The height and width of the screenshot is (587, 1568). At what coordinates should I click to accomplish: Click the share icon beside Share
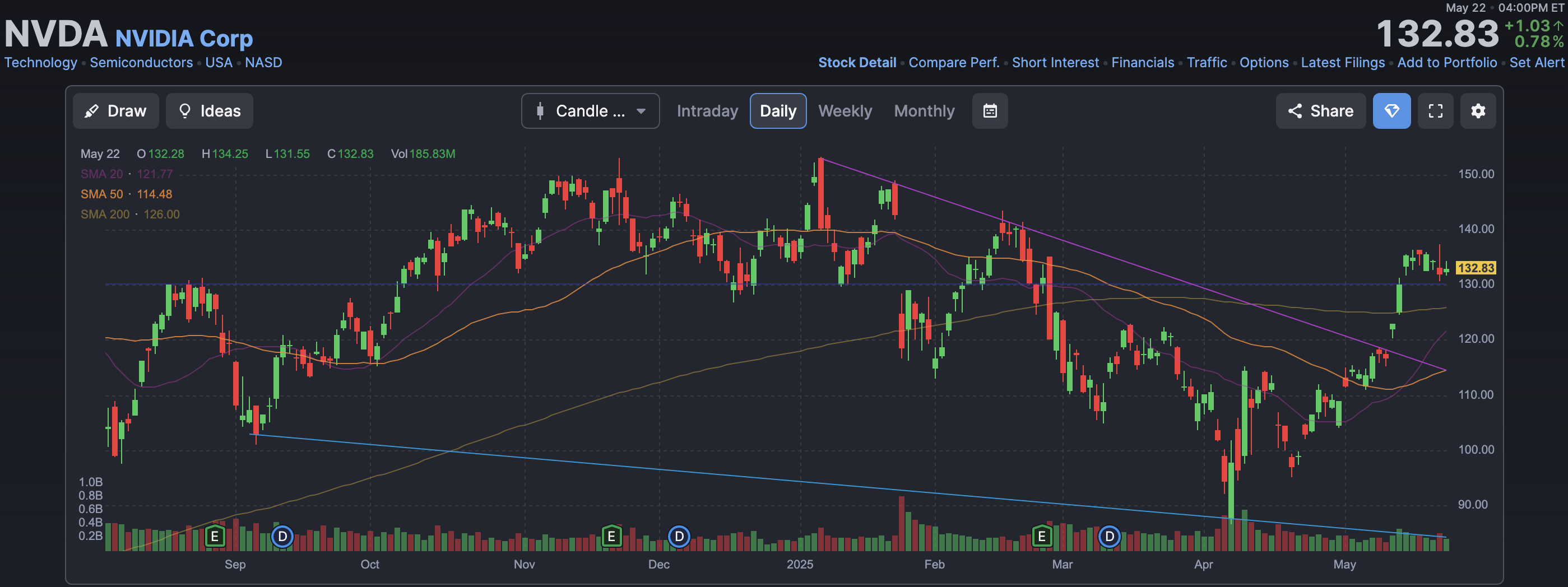click(x=1295, y=111)
